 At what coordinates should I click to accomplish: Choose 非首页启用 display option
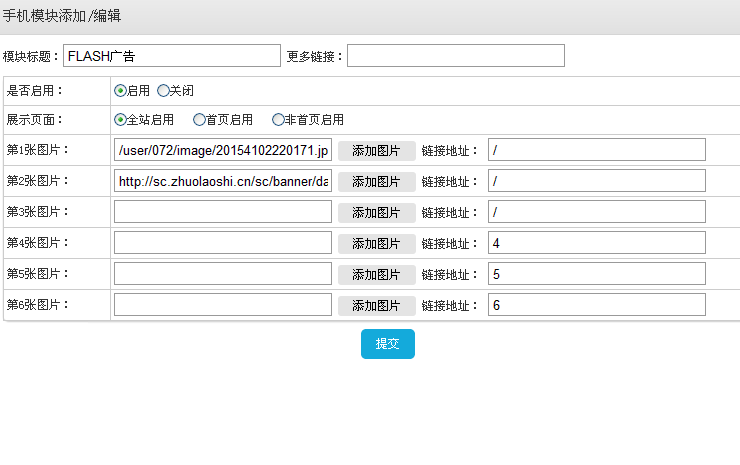(278, 120)
